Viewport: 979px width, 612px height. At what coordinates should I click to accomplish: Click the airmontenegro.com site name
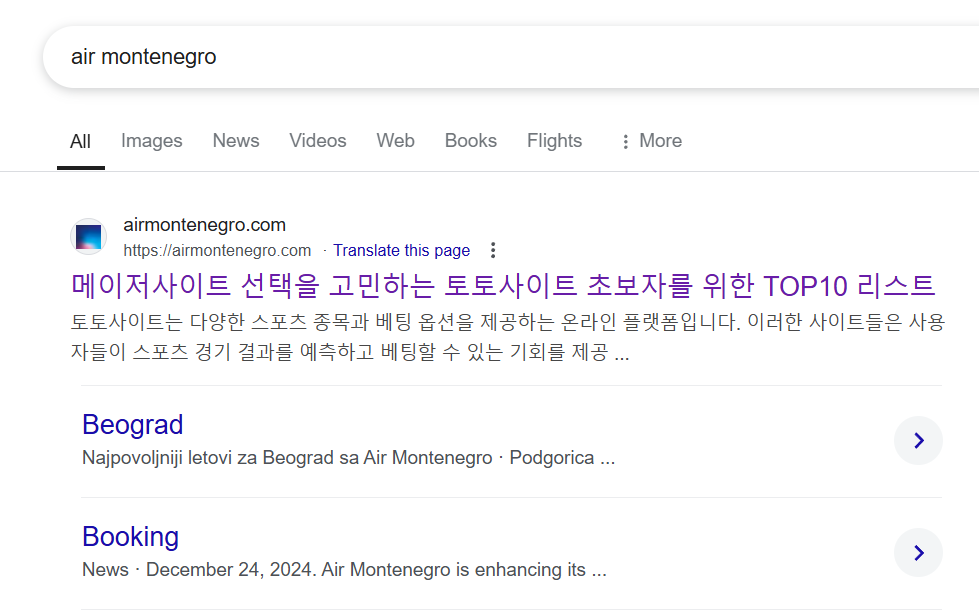[205, 225]
